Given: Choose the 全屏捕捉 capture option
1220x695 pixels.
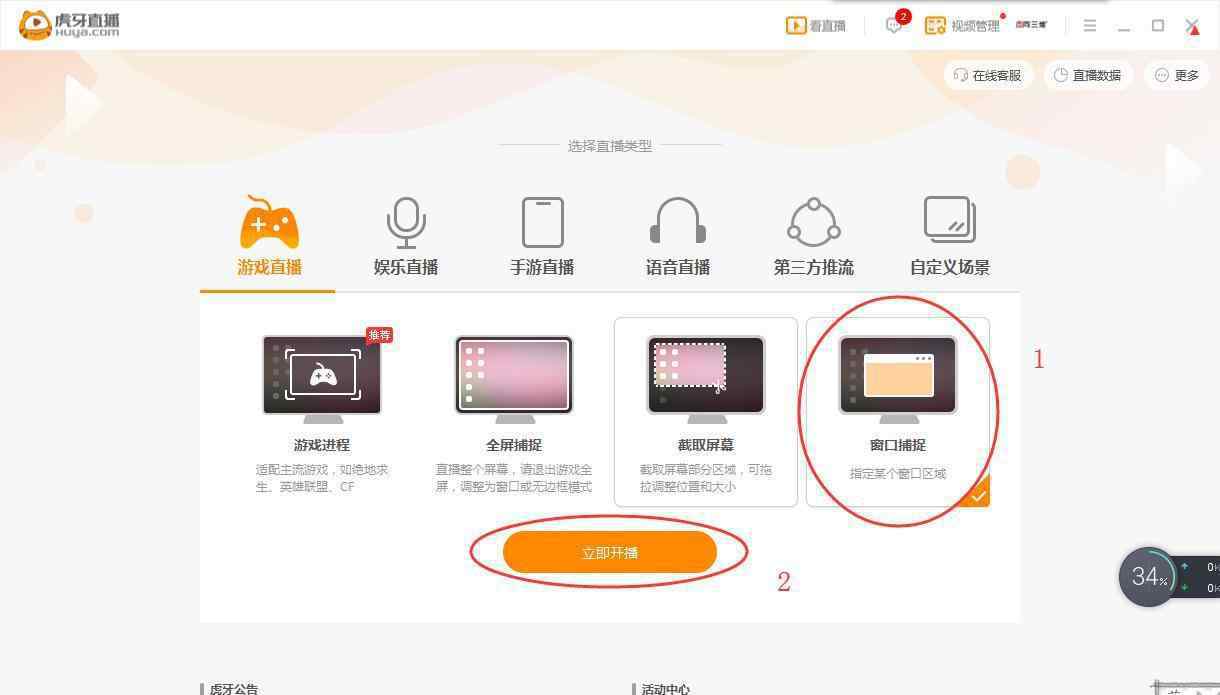Looking at the screenshot, I should tap(514, 412).
